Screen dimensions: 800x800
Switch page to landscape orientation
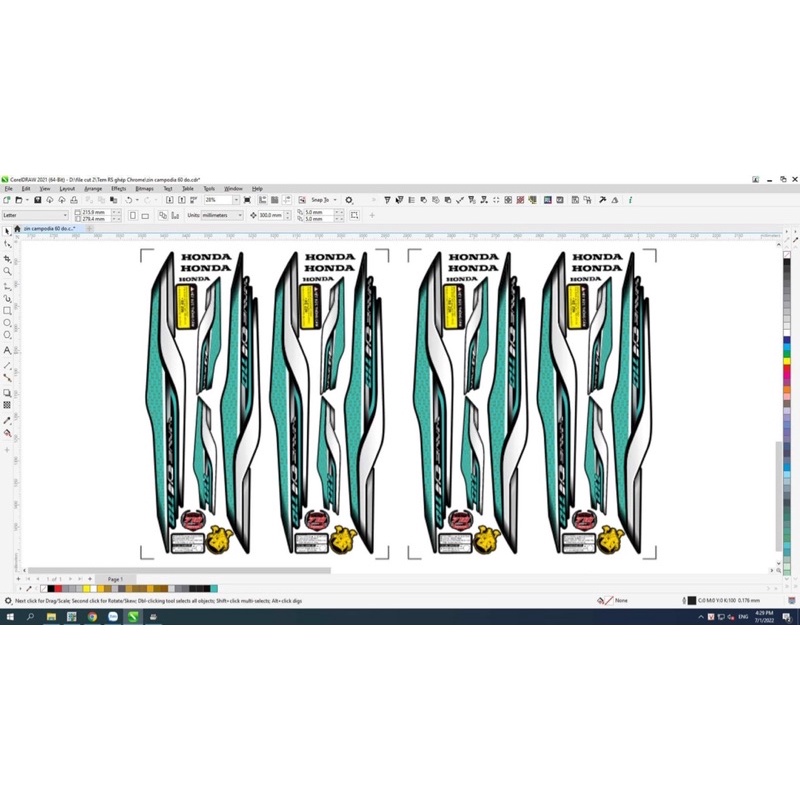(x=144, y=215)
